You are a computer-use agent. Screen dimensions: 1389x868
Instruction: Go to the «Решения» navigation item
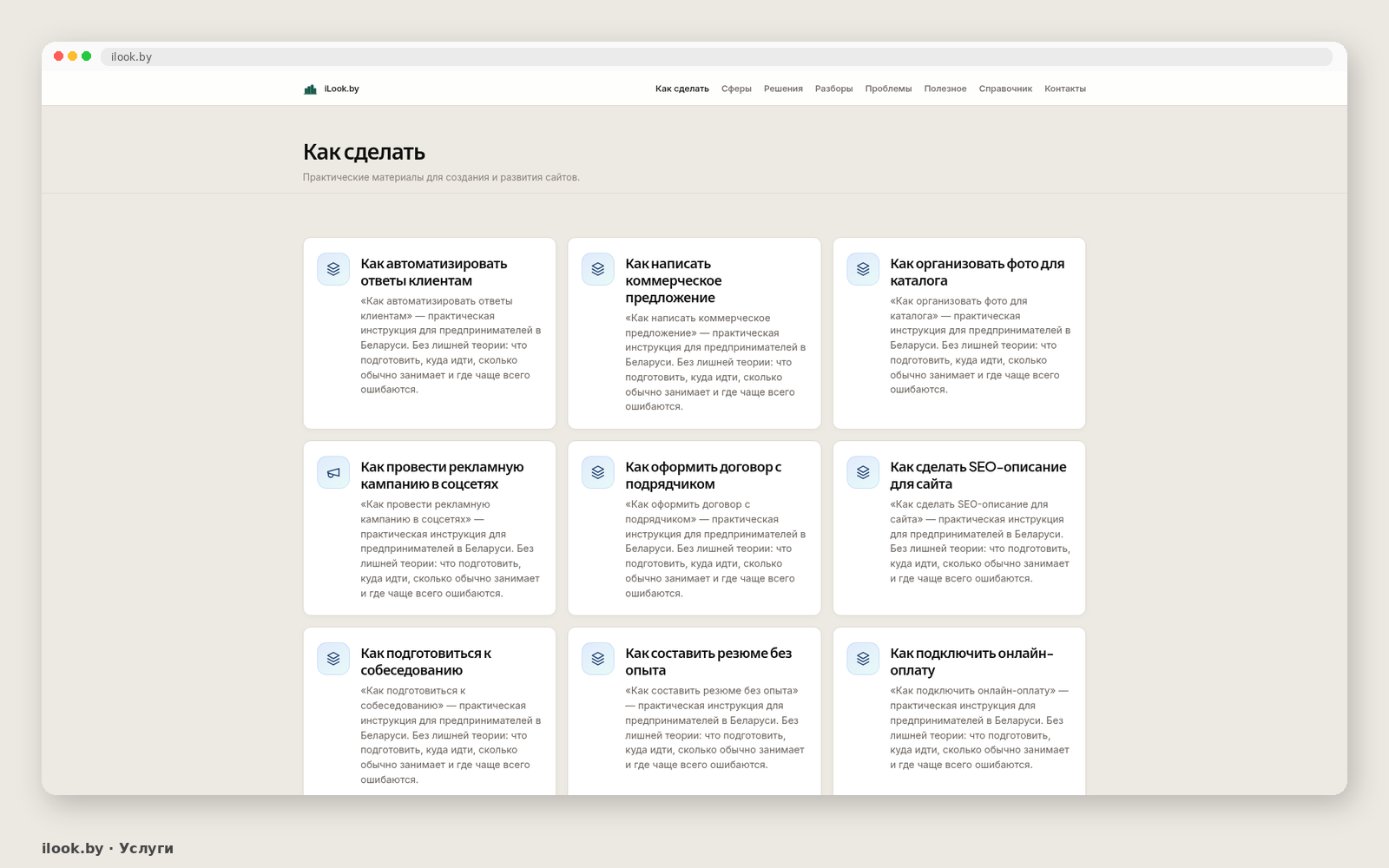(x=783, y=89)
